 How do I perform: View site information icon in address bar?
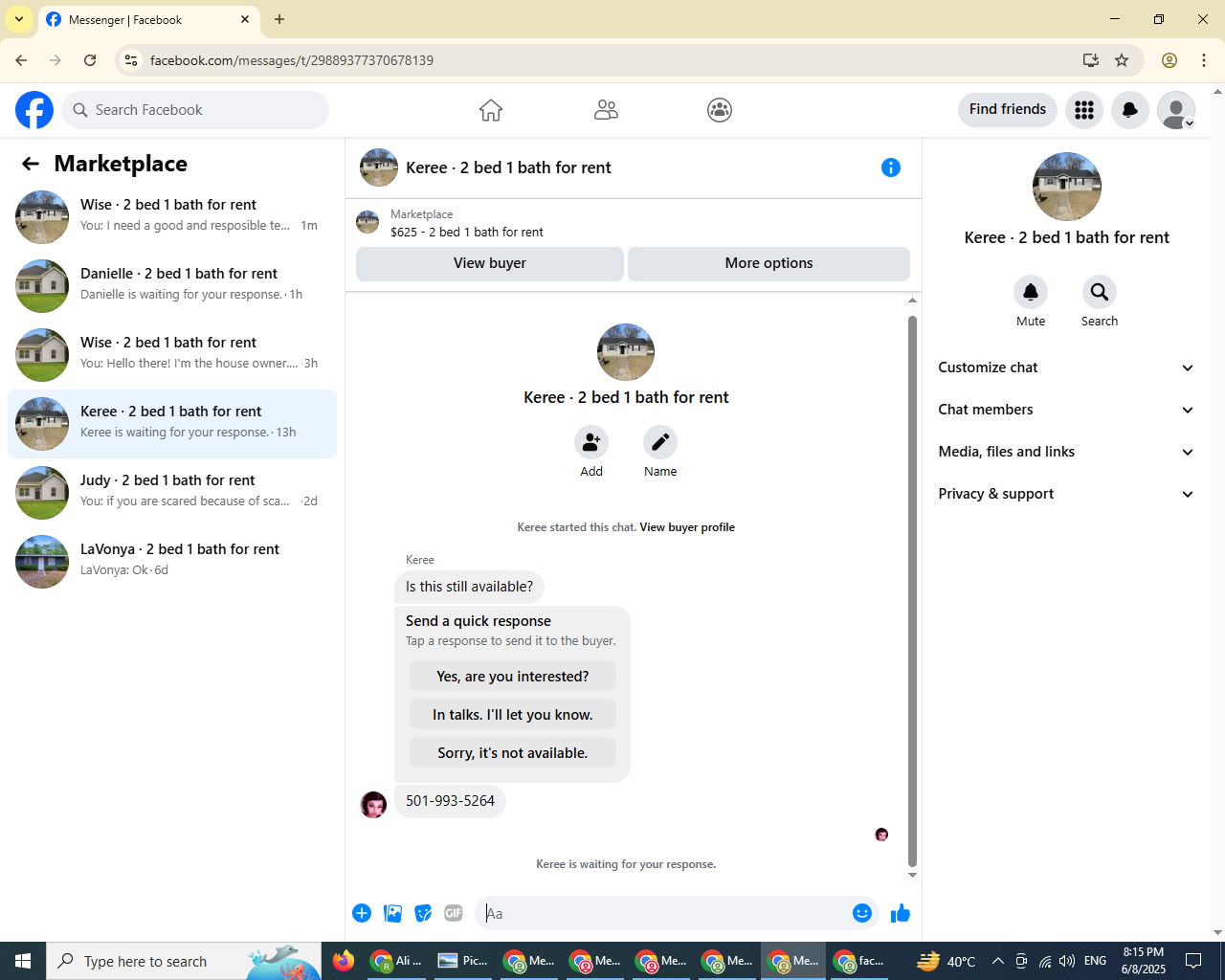[131, 60]
